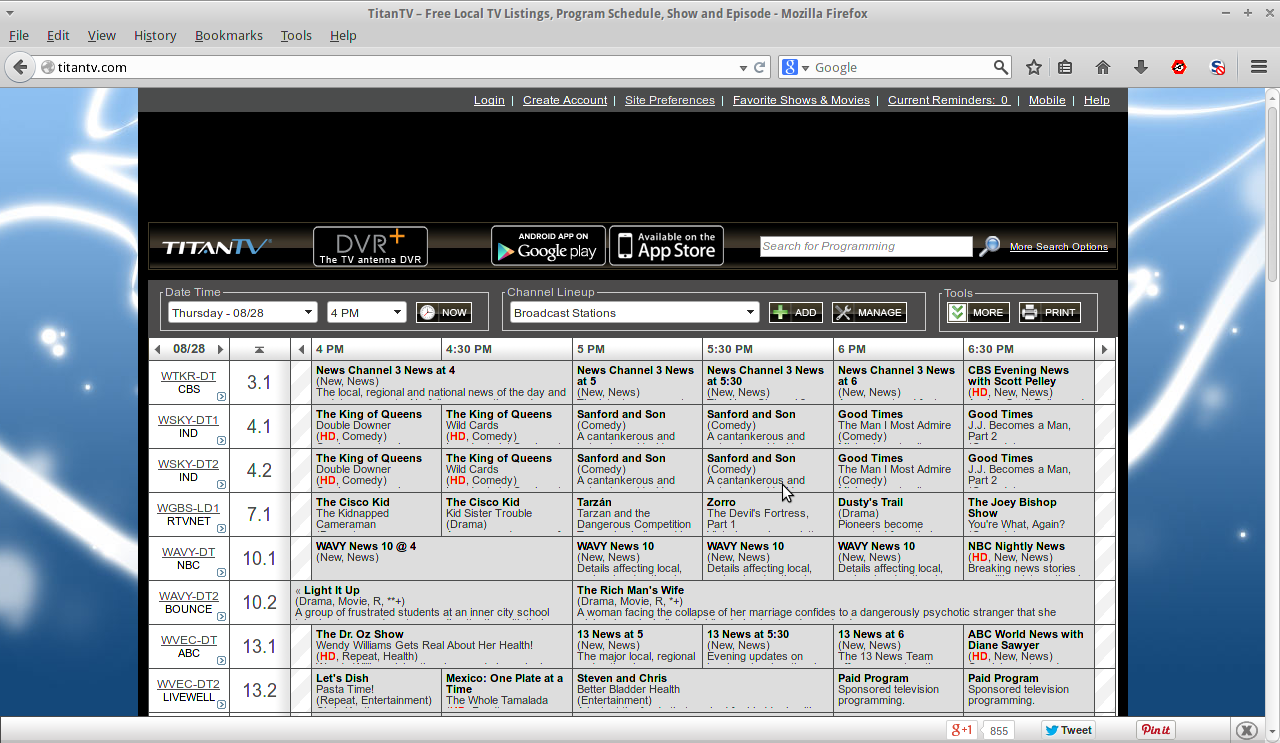Image resolution: width=1280 pixels, height=743 pixels.
Task: Open the URL history dropdown arrow
Action: 743,67
